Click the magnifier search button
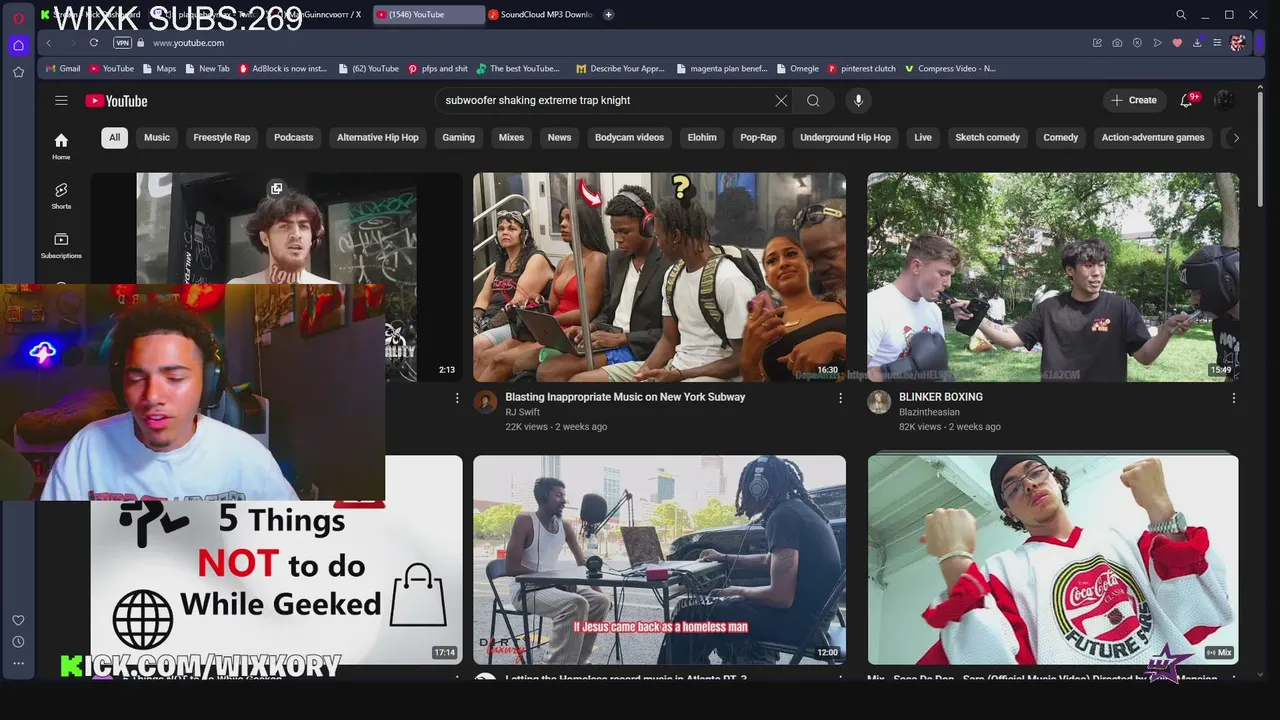 (813, 100)
